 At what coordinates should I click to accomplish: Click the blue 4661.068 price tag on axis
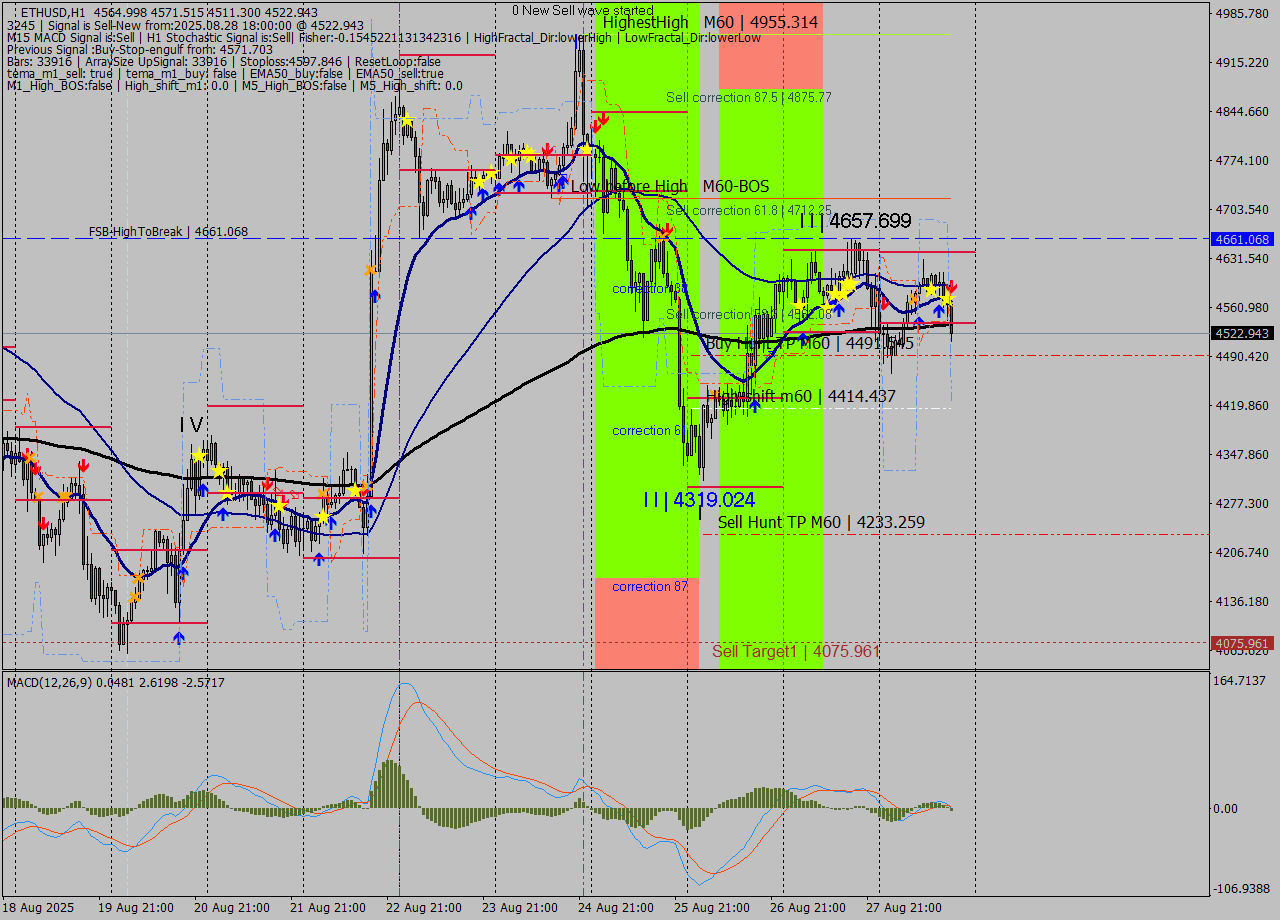[x=1241, y=239]
